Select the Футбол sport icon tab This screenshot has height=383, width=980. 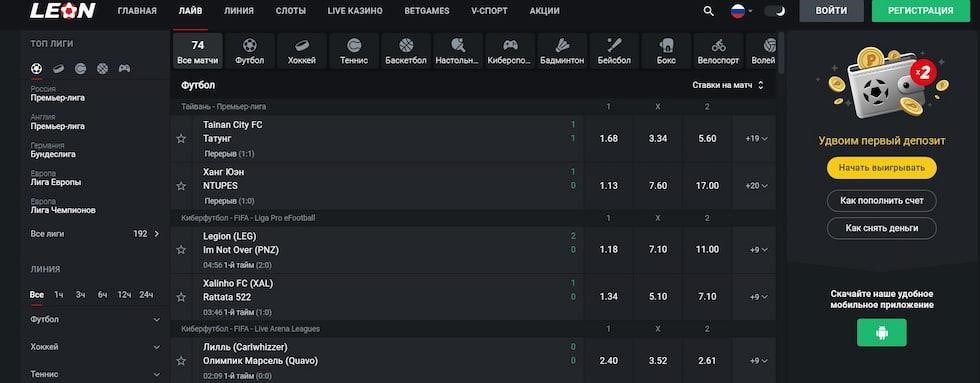click(x=249, y=51)
